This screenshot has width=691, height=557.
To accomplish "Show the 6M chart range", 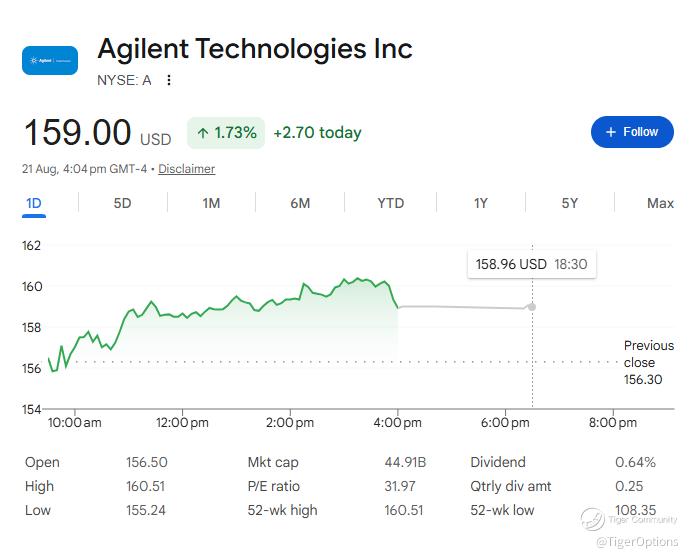I will 300,203.
